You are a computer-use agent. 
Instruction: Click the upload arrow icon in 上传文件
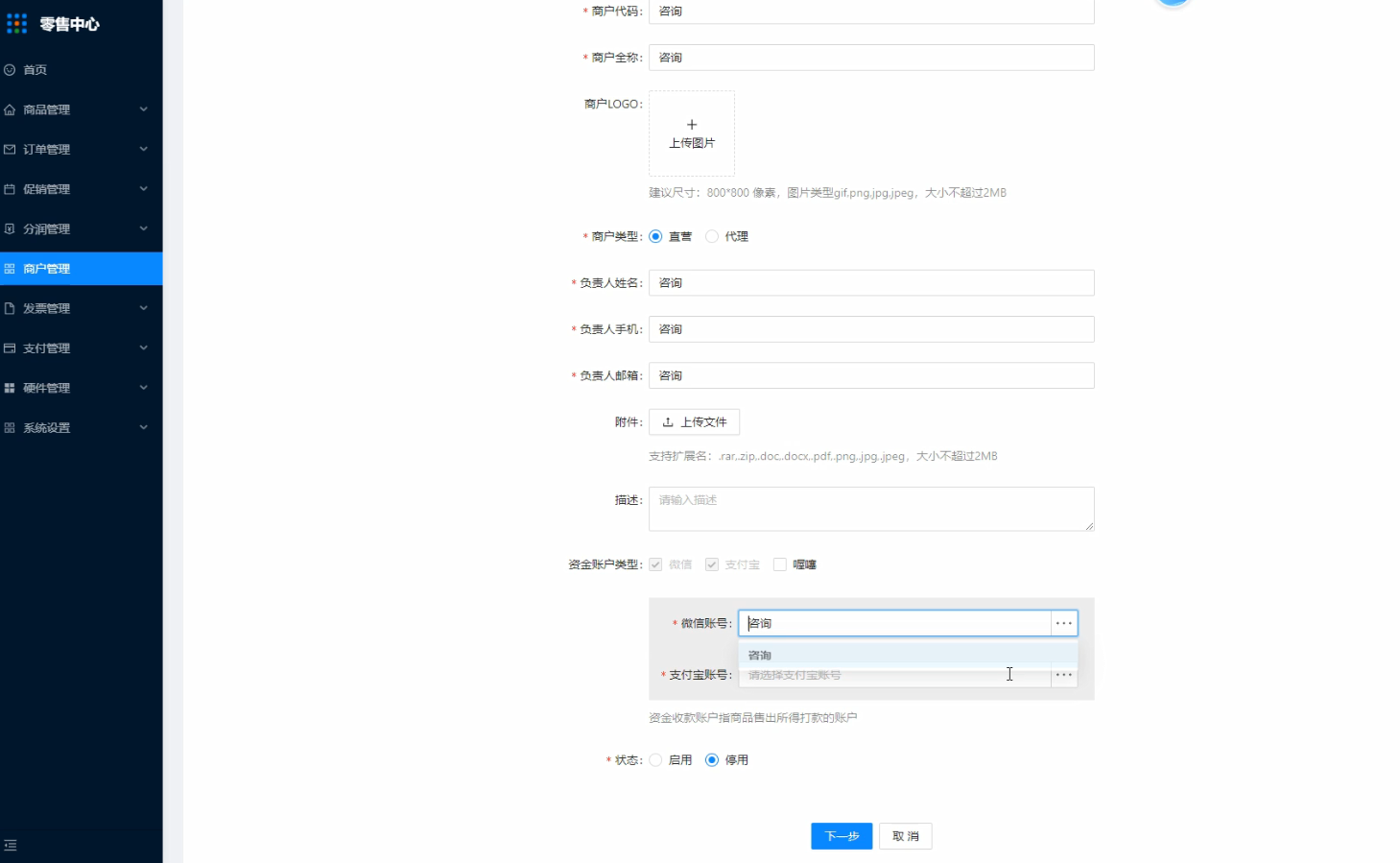[668, 422]
